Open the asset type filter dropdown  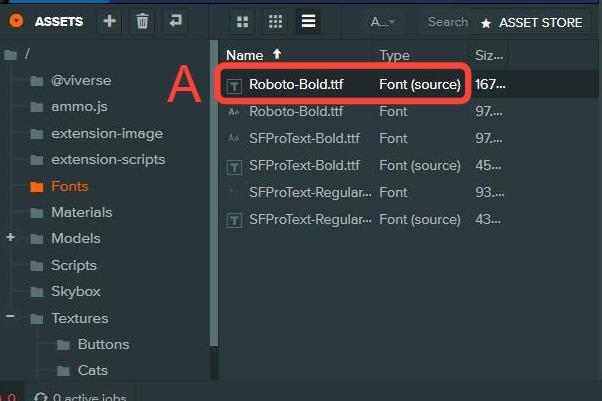(x=382, y=22)
